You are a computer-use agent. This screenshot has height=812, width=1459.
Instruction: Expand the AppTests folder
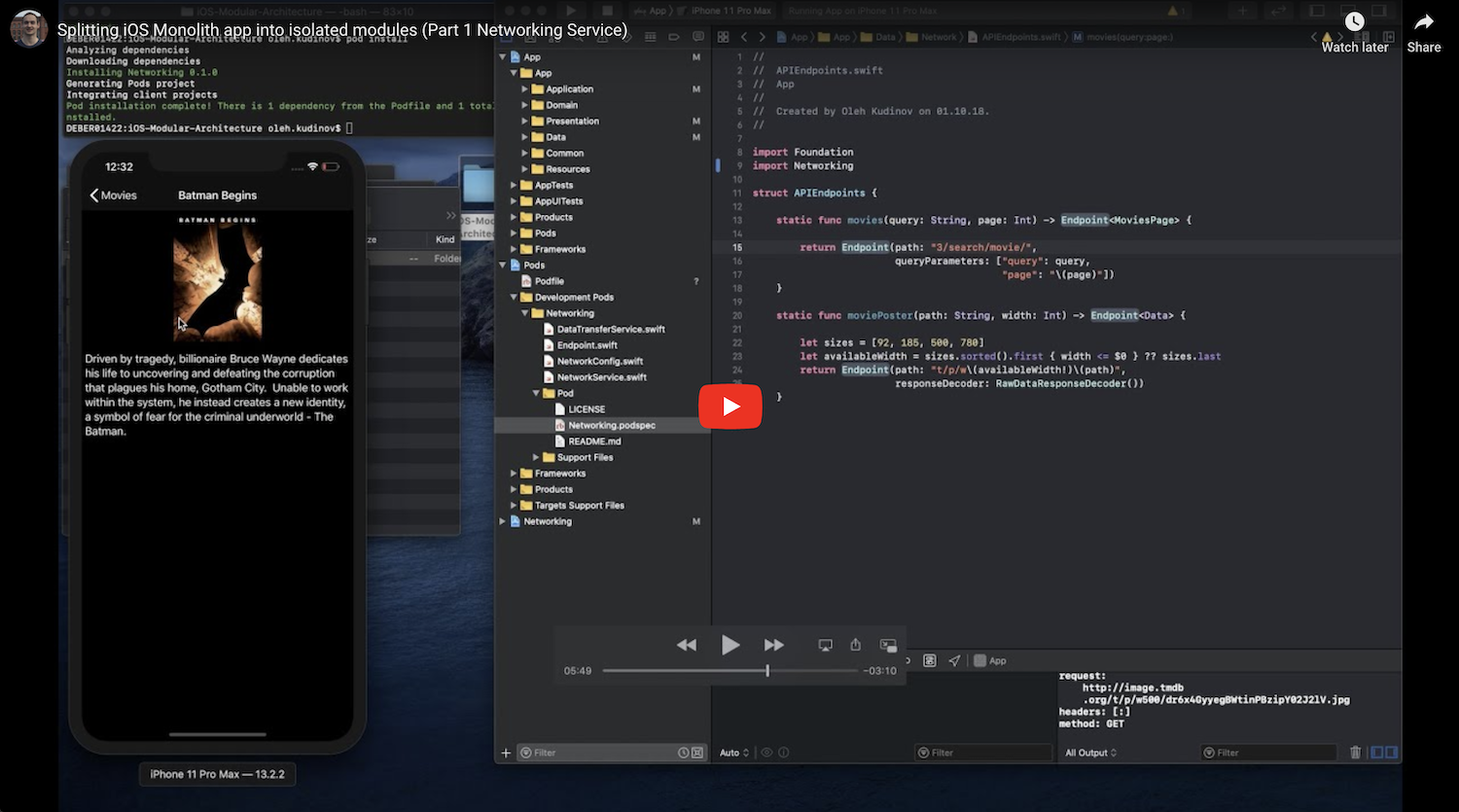[514, 185]
